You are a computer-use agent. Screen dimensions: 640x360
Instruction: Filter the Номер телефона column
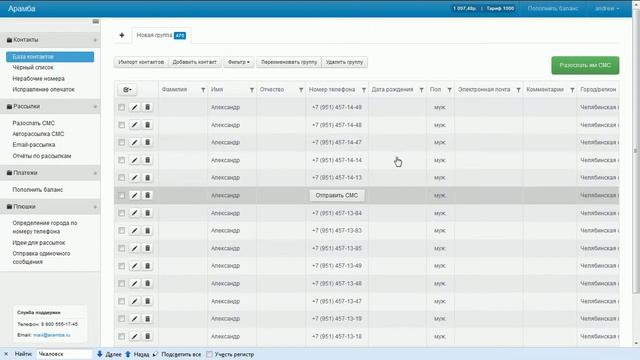pos(364,90)
